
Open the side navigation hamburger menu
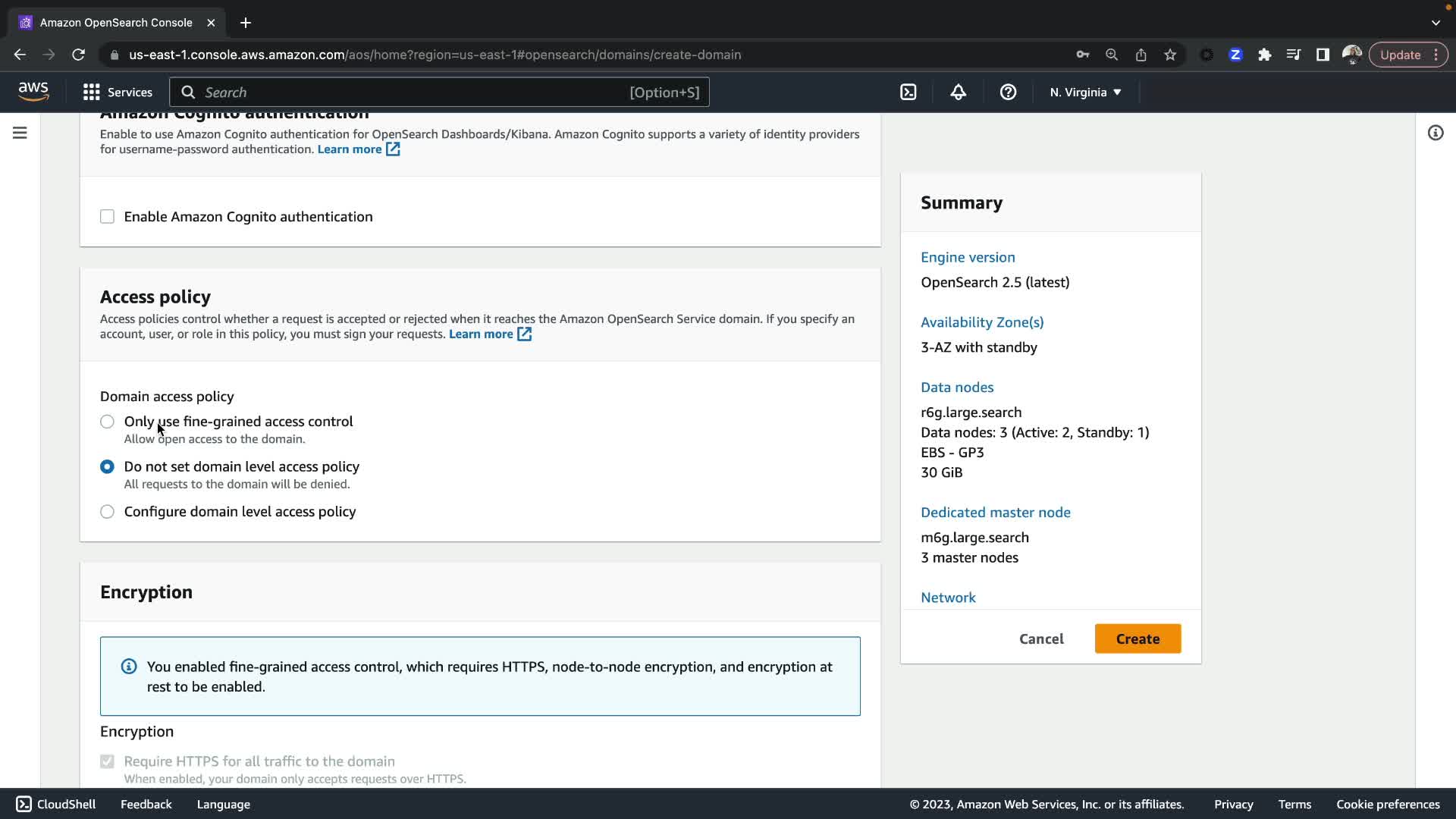tap(20, 133)
